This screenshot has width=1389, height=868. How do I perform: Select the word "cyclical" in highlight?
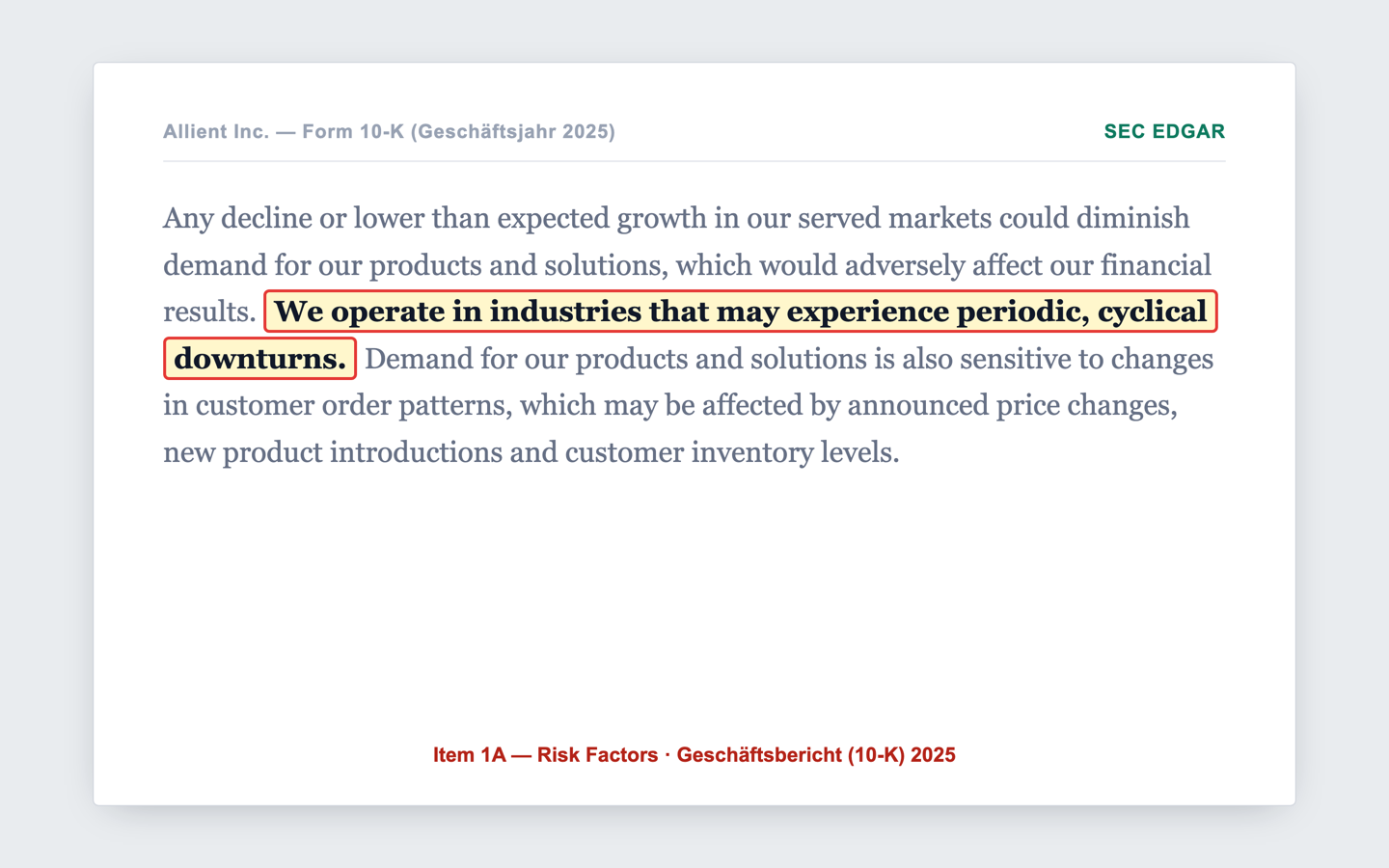point(1152,312)
